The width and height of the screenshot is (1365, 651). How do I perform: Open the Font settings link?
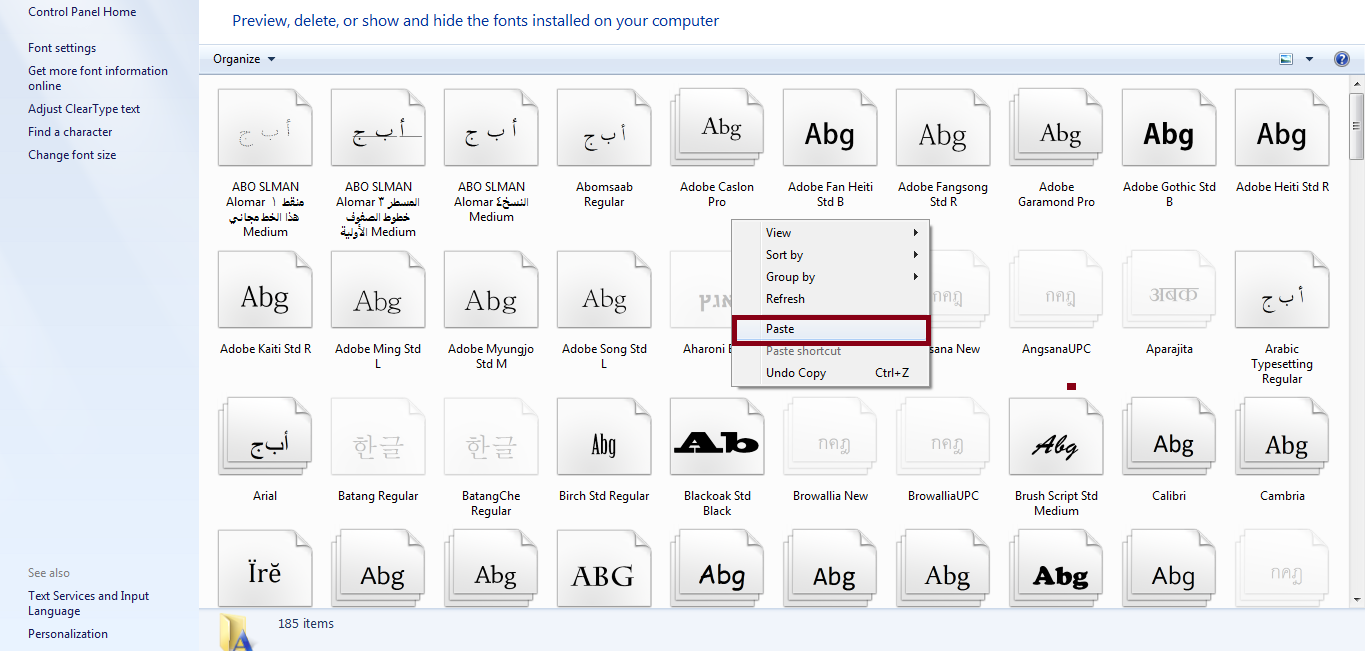(x=62, y=48)
